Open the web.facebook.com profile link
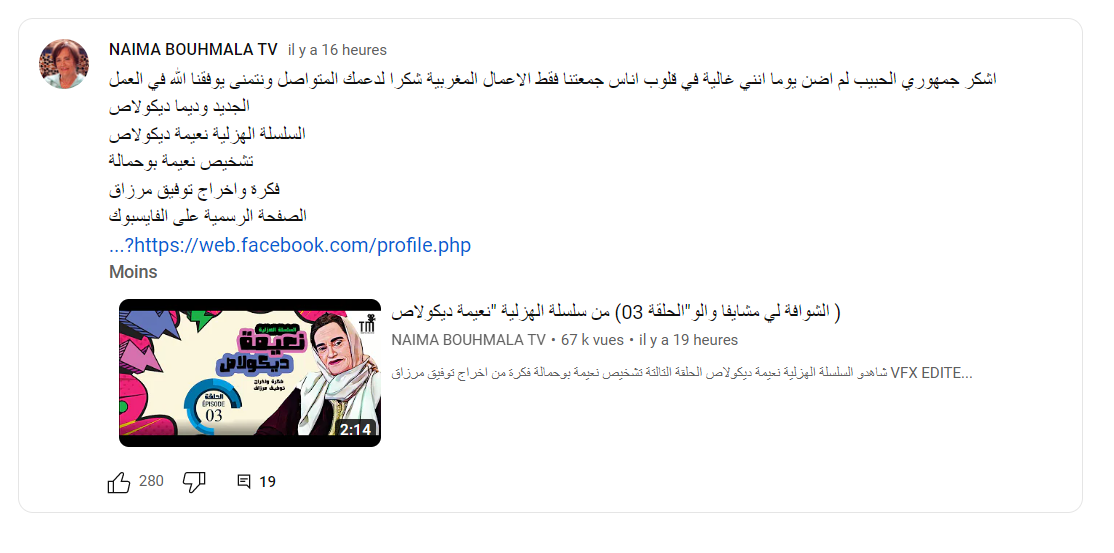 coord(290,246)
